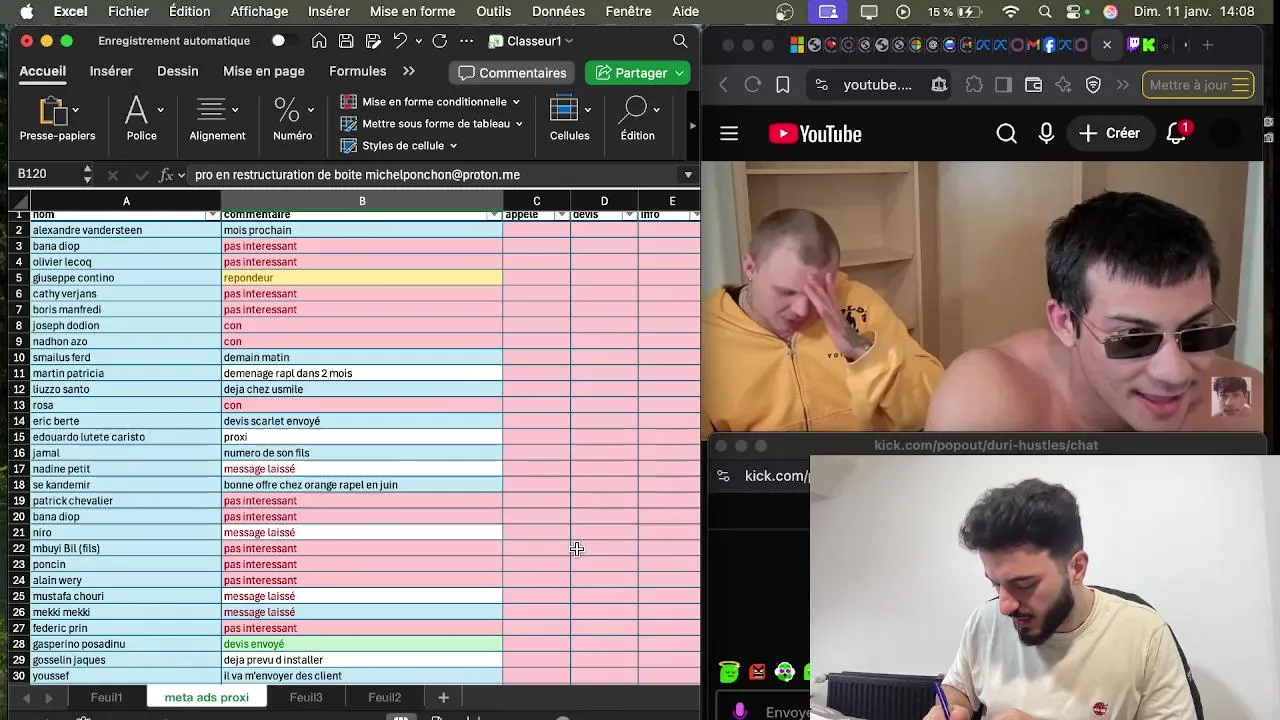Open undo history dropdown arrow
The width and height of the screenshot is (1280, 720).
click(418, 41)
